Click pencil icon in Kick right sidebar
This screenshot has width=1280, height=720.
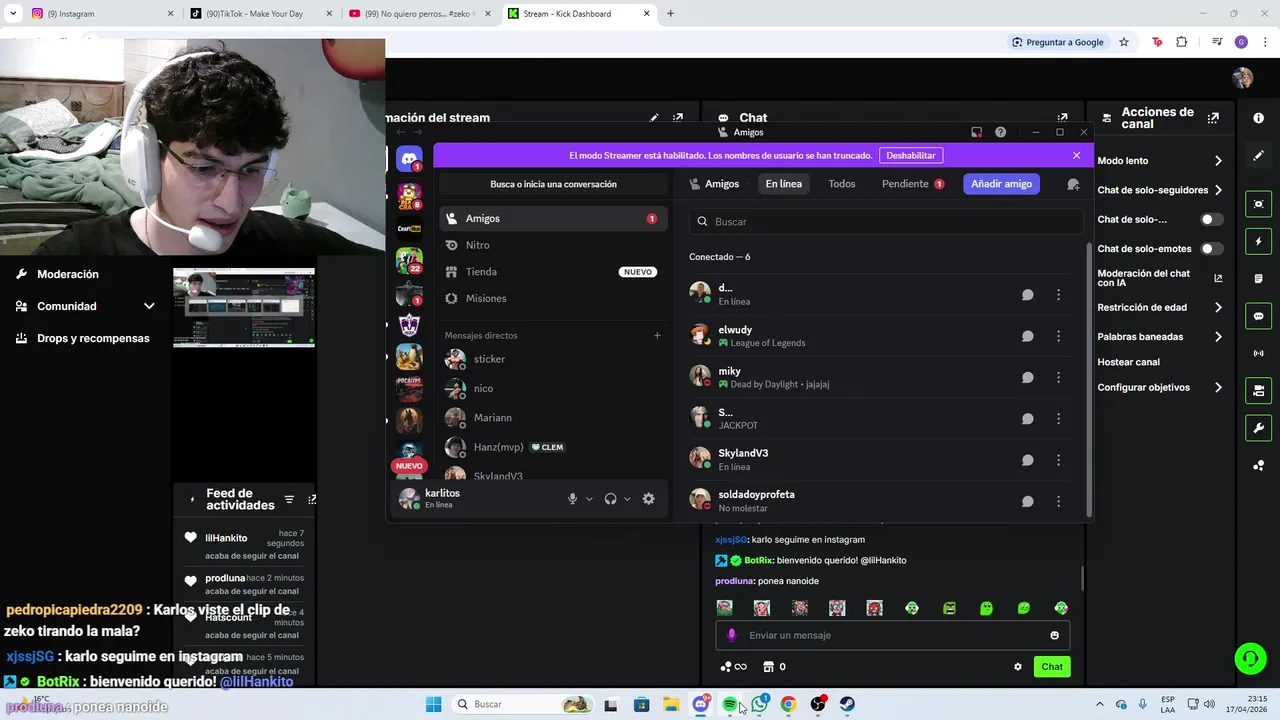(x=1258, y=156)
